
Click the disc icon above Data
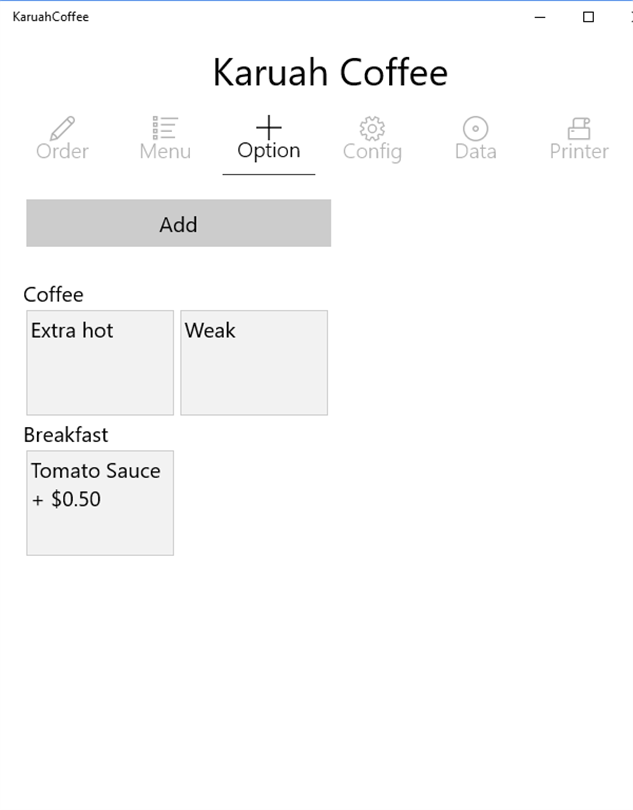(475, 128)
